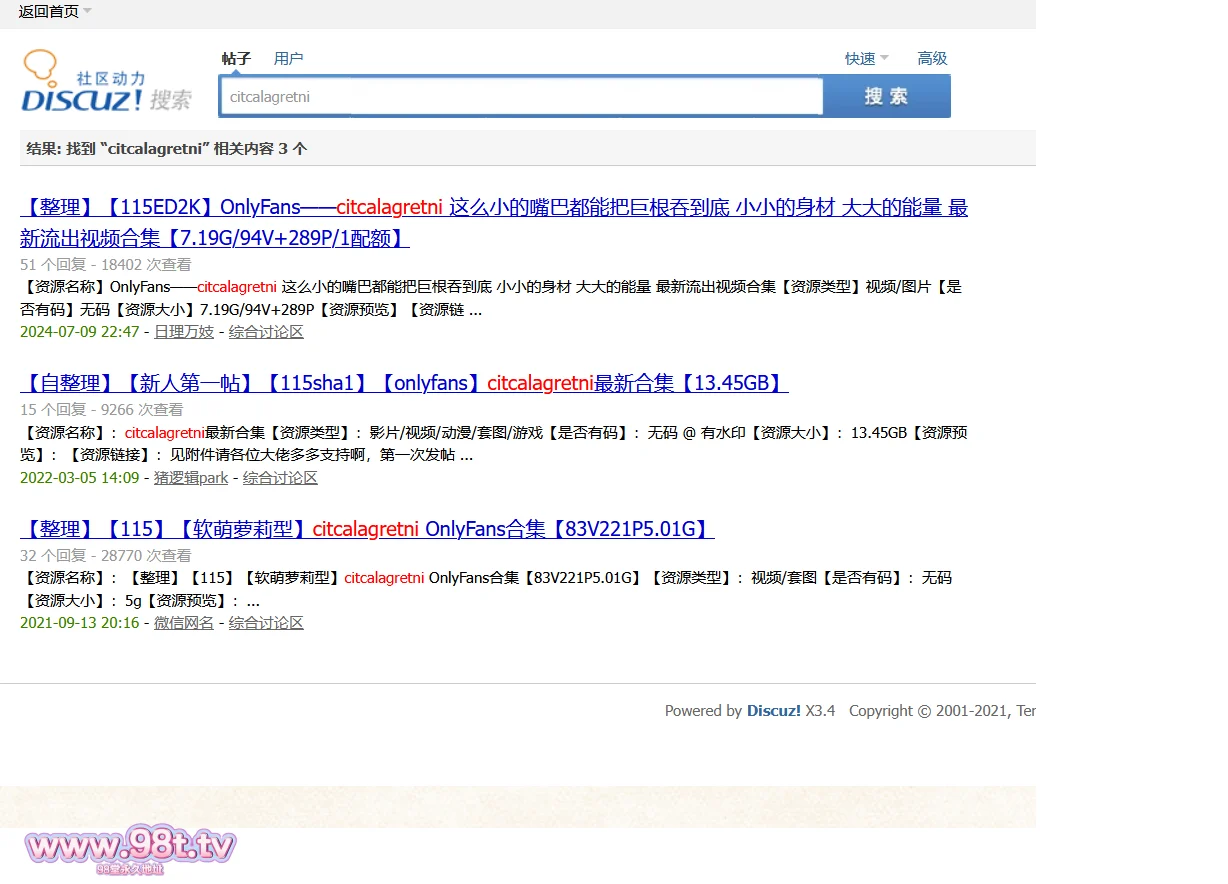Switch to the 帖子 tab
Viewport: 1228px width, 884px height.
coord(236,59)
